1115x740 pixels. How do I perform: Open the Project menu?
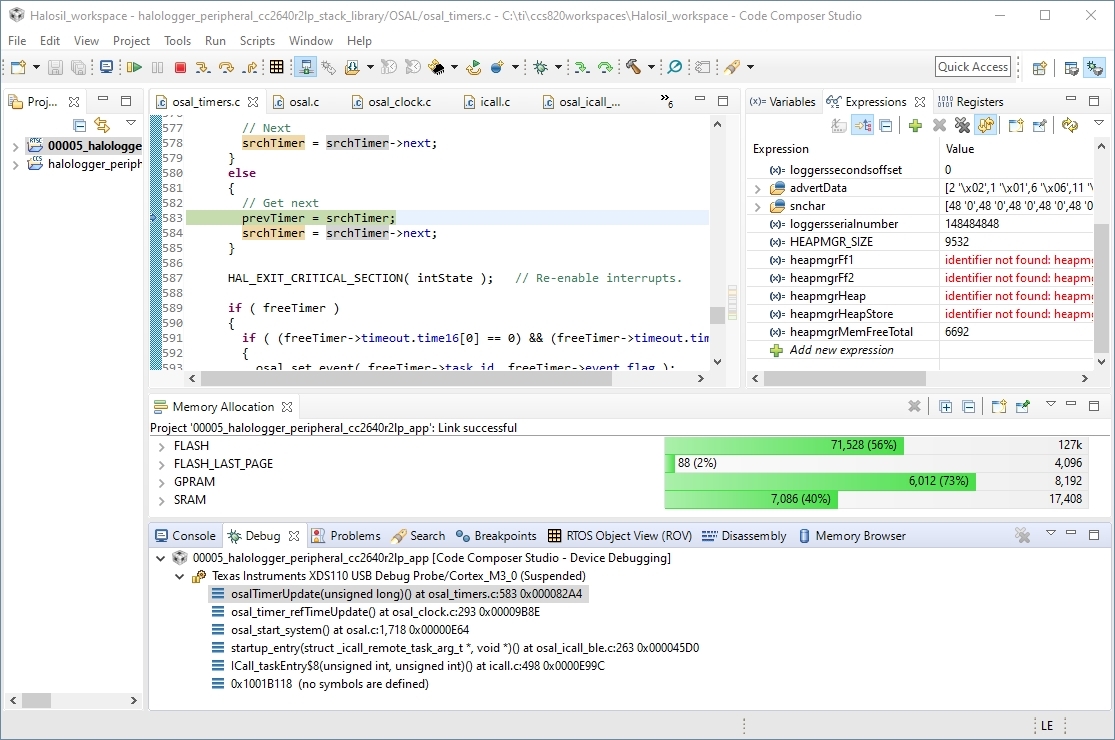pyautogui.click(x=132, y=41)
